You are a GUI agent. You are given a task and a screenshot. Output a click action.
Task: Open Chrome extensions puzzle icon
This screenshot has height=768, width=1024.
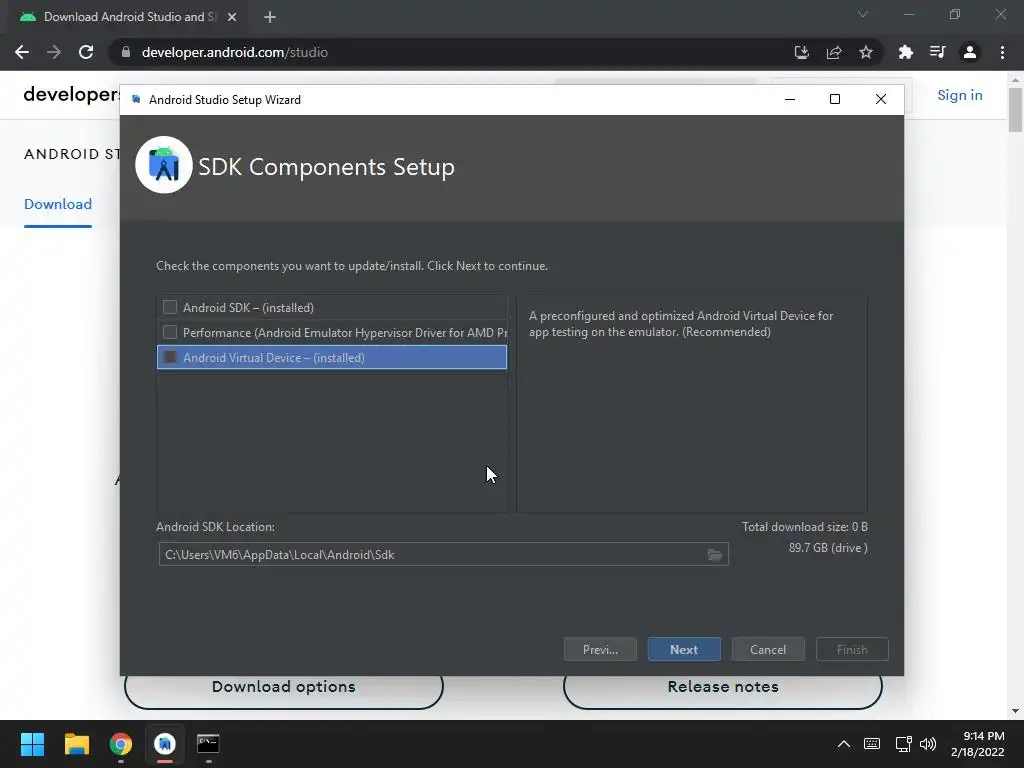(905, 52)
